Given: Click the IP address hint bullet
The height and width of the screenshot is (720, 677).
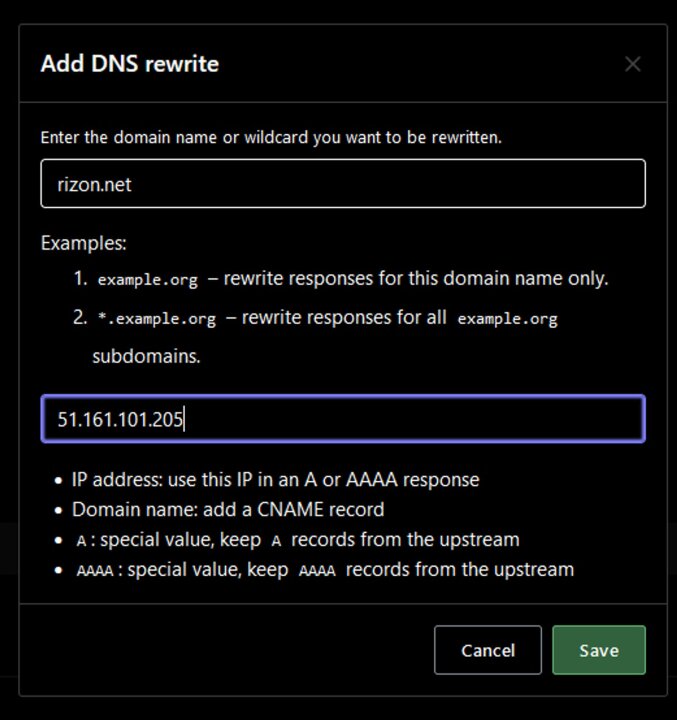Looking at the screenshot, I should pos(275,480).
